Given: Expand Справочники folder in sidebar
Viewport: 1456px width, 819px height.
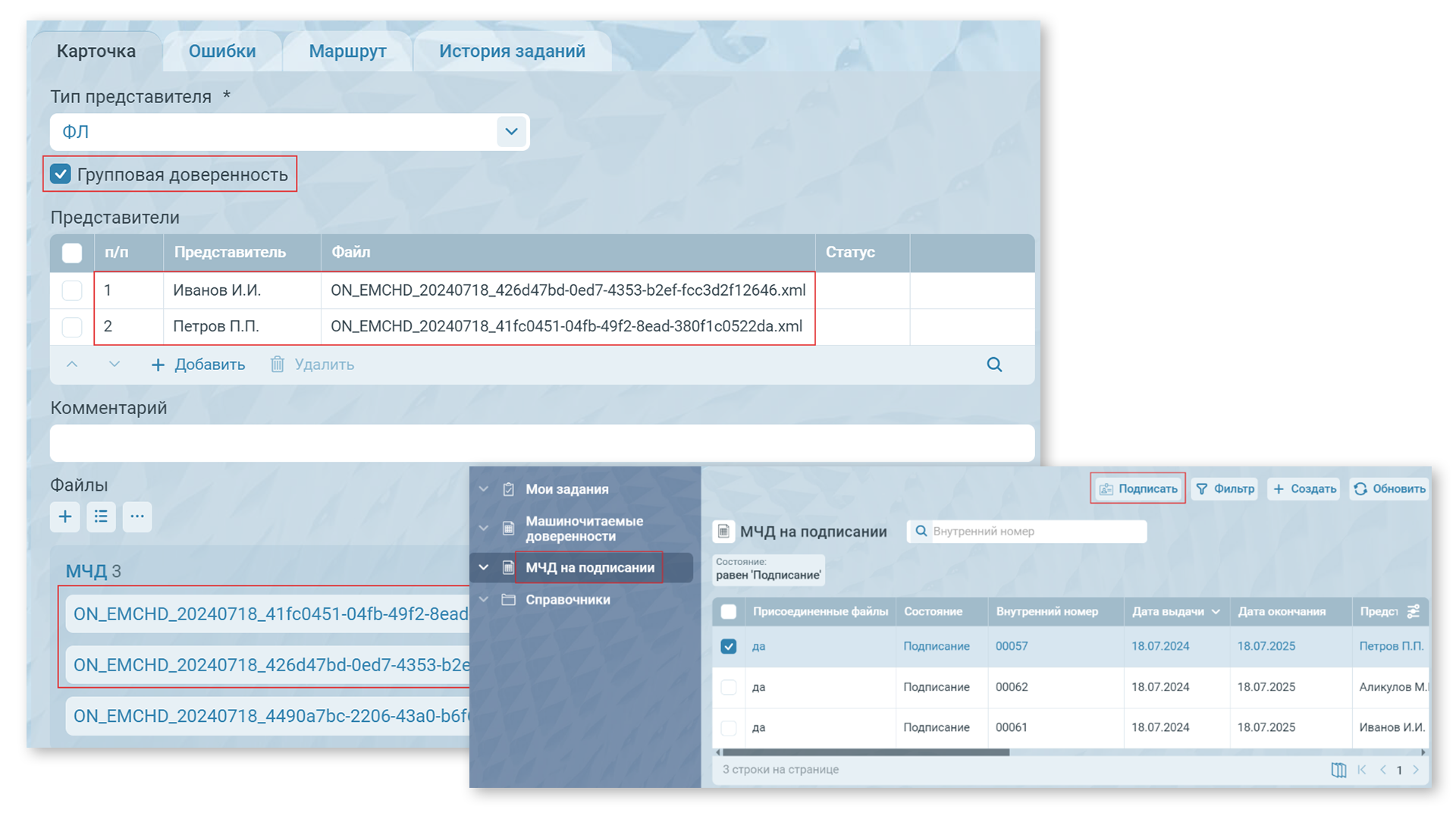Looking at the screenshot, I should [x=484, y=599].
